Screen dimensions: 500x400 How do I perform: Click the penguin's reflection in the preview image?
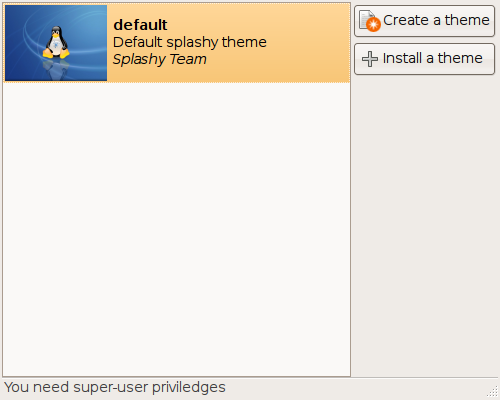click(56, 69)
